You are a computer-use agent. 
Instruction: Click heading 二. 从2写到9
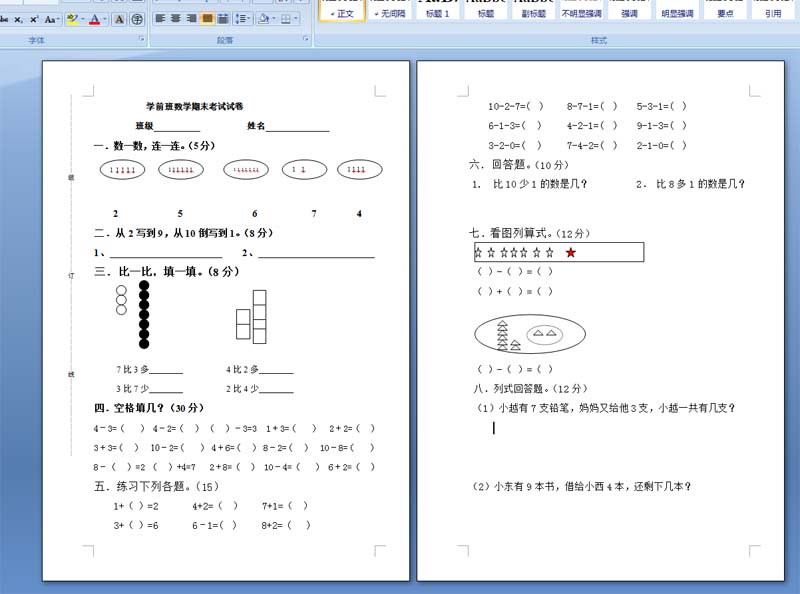click(183, 233)
